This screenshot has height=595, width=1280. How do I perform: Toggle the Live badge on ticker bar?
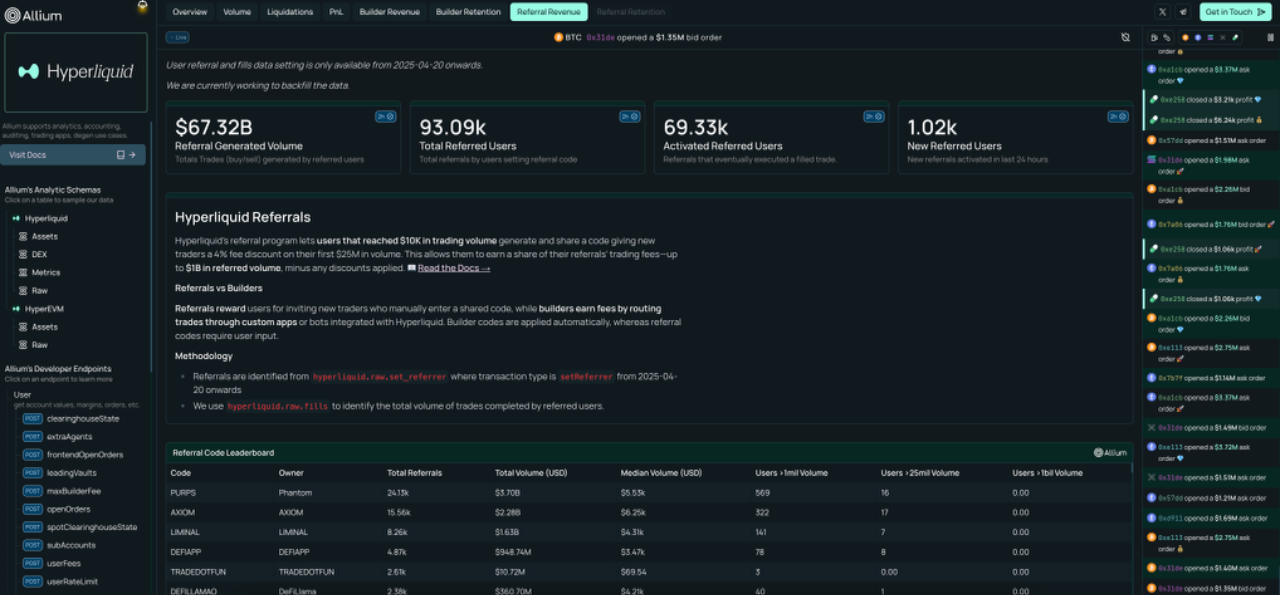click(x=177, y=37)
